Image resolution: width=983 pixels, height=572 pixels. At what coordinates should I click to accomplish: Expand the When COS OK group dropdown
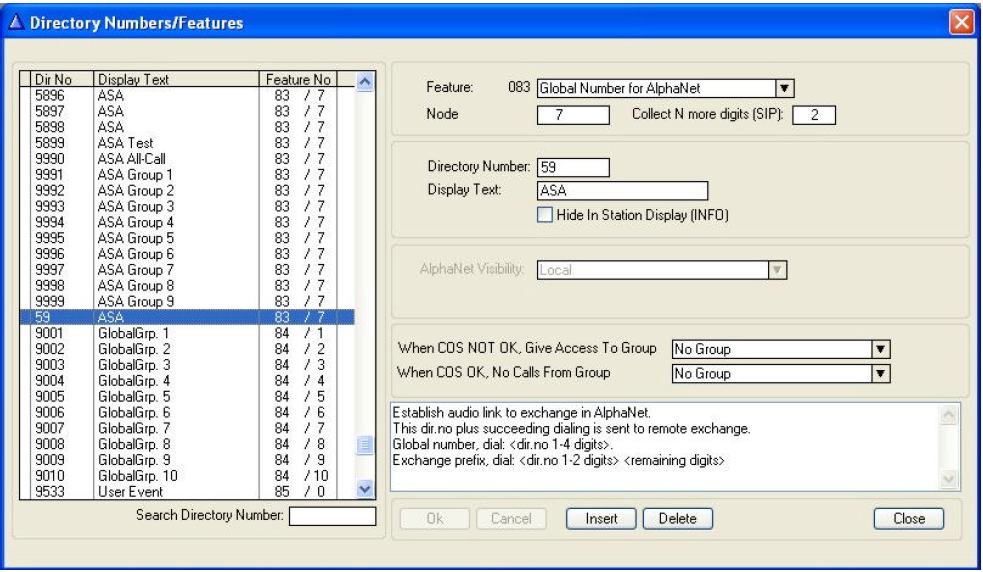click(x=880, y=374)
